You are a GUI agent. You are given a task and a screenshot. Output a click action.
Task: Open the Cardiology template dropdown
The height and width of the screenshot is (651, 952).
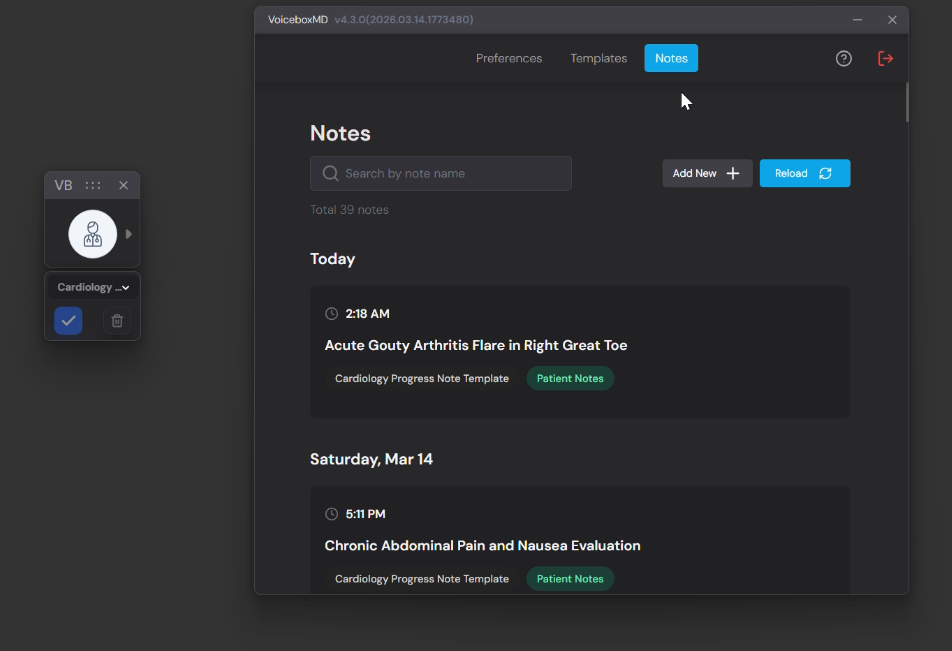click(x=93, y=287)
